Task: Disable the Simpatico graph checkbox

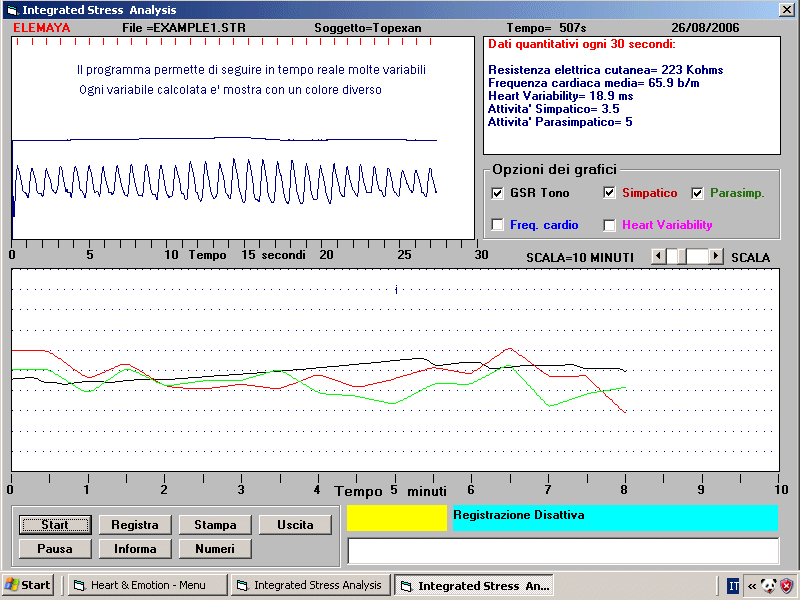Action: (x=610, y=193)
